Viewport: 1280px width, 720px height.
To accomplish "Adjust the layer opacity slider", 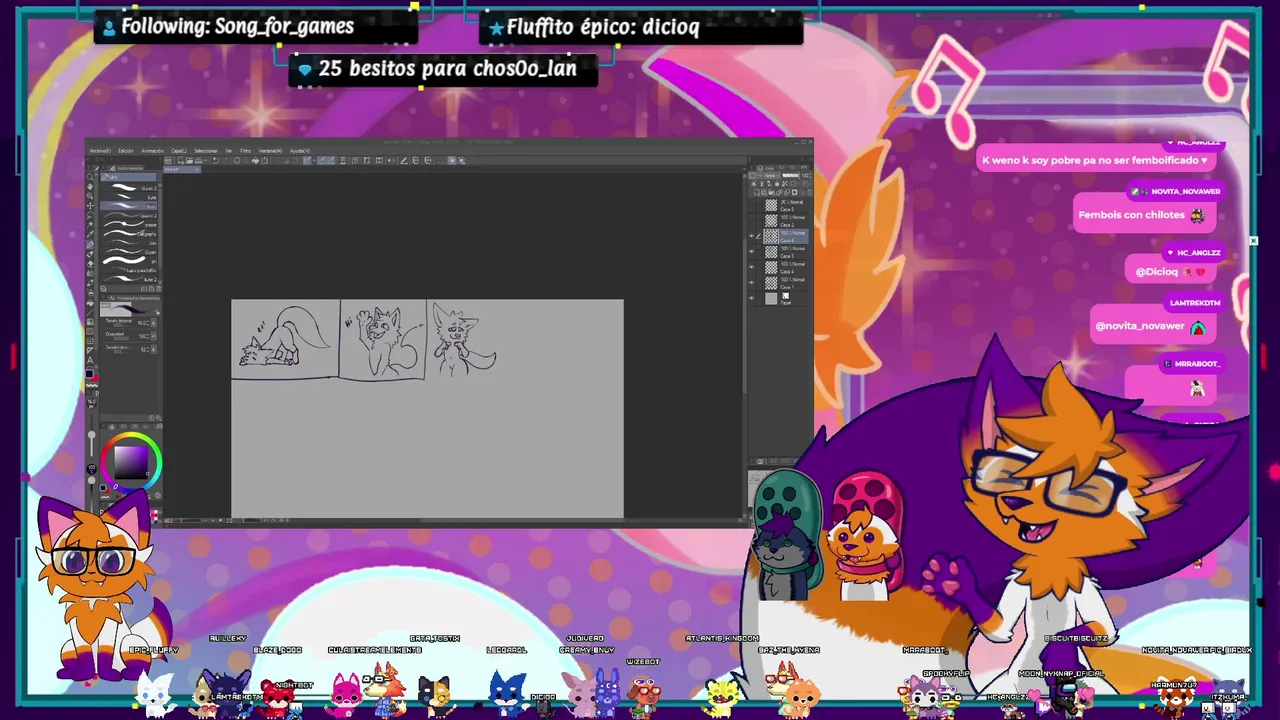I will click(x=790, y=175).
